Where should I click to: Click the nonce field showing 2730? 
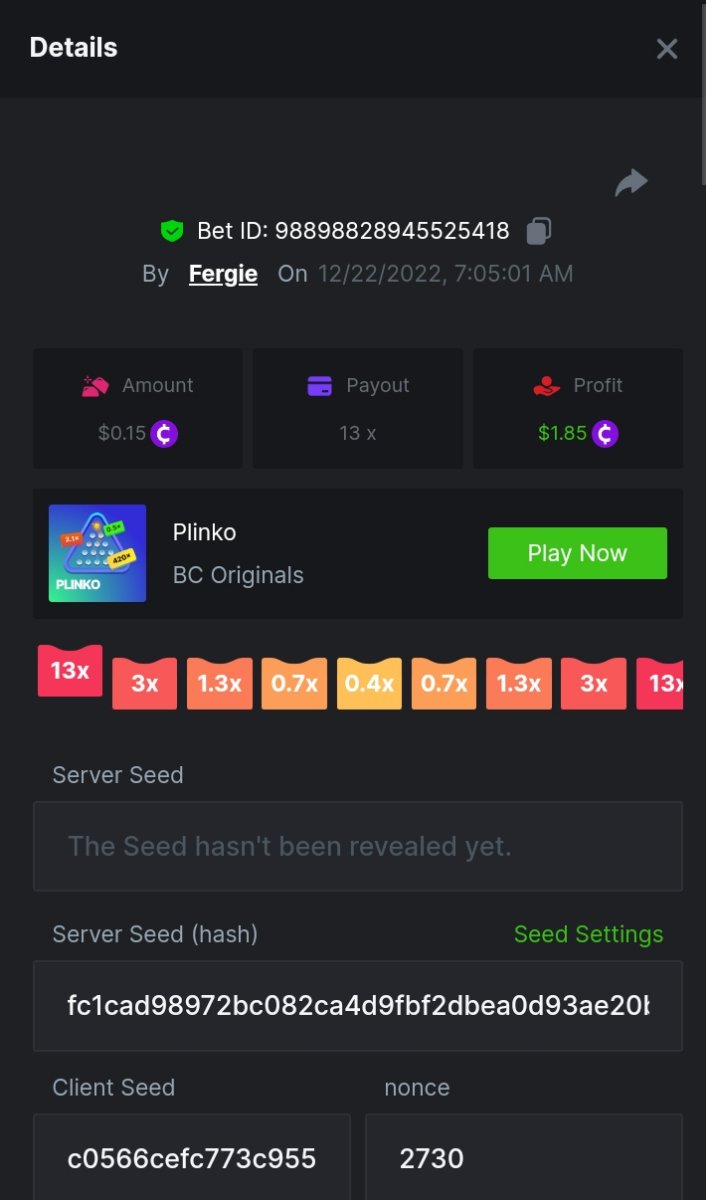(x=523, y=1158)
